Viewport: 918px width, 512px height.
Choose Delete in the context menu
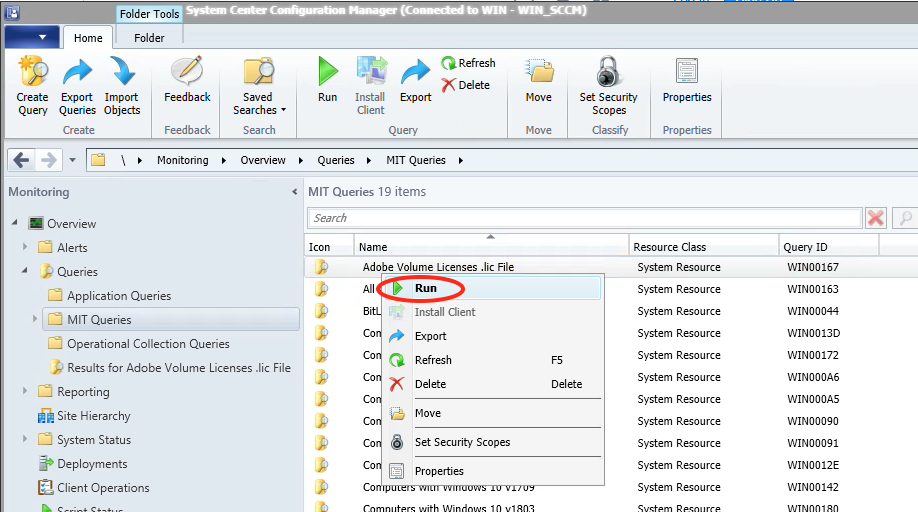492,384
